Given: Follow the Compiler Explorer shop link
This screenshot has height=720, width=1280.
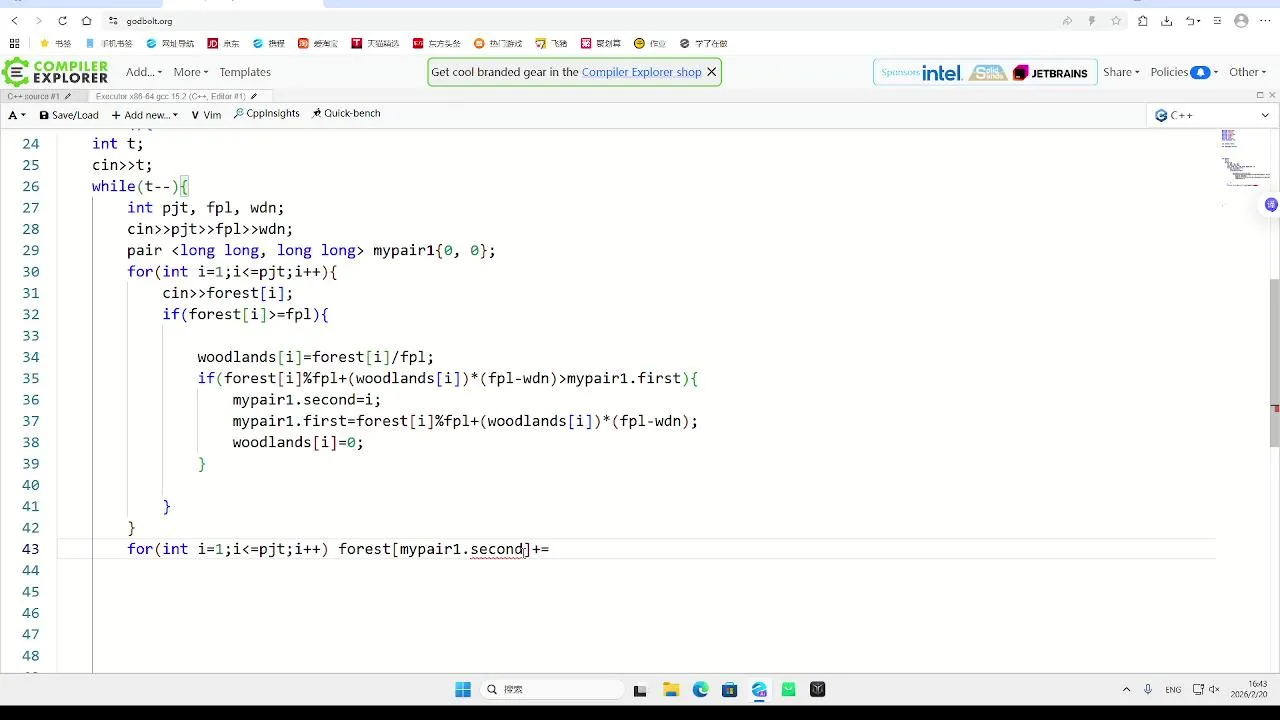Looking at the screenshot, I should [641, 72].
